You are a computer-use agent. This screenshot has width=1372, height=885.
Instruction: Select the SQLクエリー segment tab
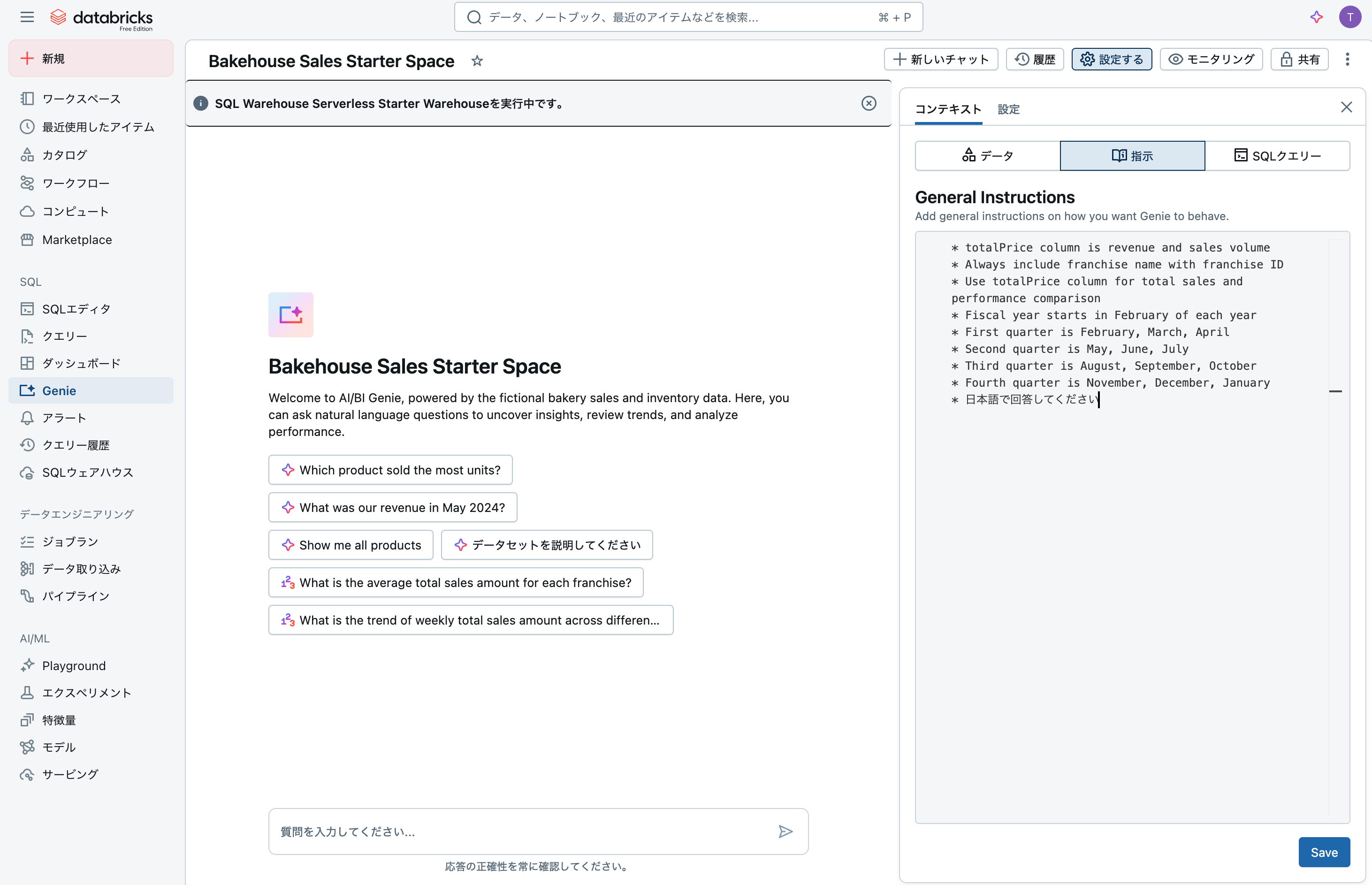coord(1277,156)
